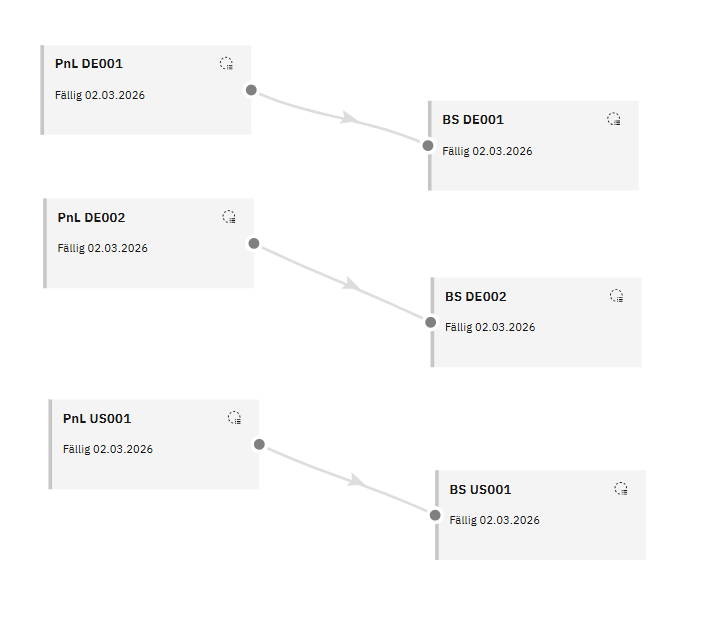Screen dimensions: 709x632
Task: Click status icon on PnL US001 card
Action: (234, 418)
